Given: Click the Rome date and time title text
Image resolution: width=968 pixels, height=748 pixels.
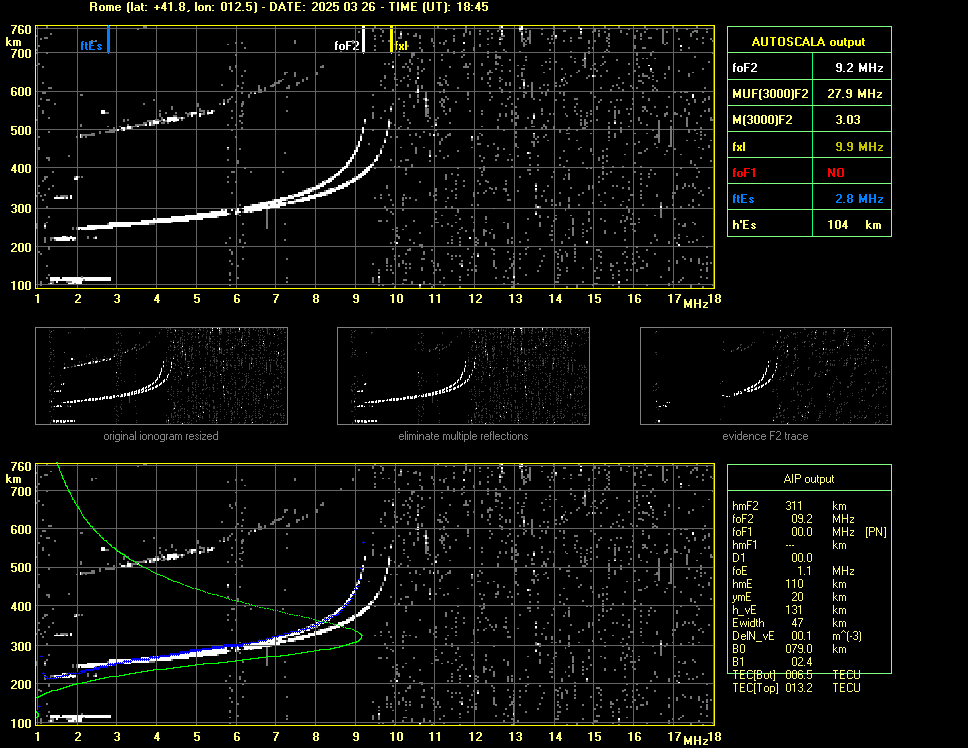Looking at the screenshot, I should (x=289, y=7).
